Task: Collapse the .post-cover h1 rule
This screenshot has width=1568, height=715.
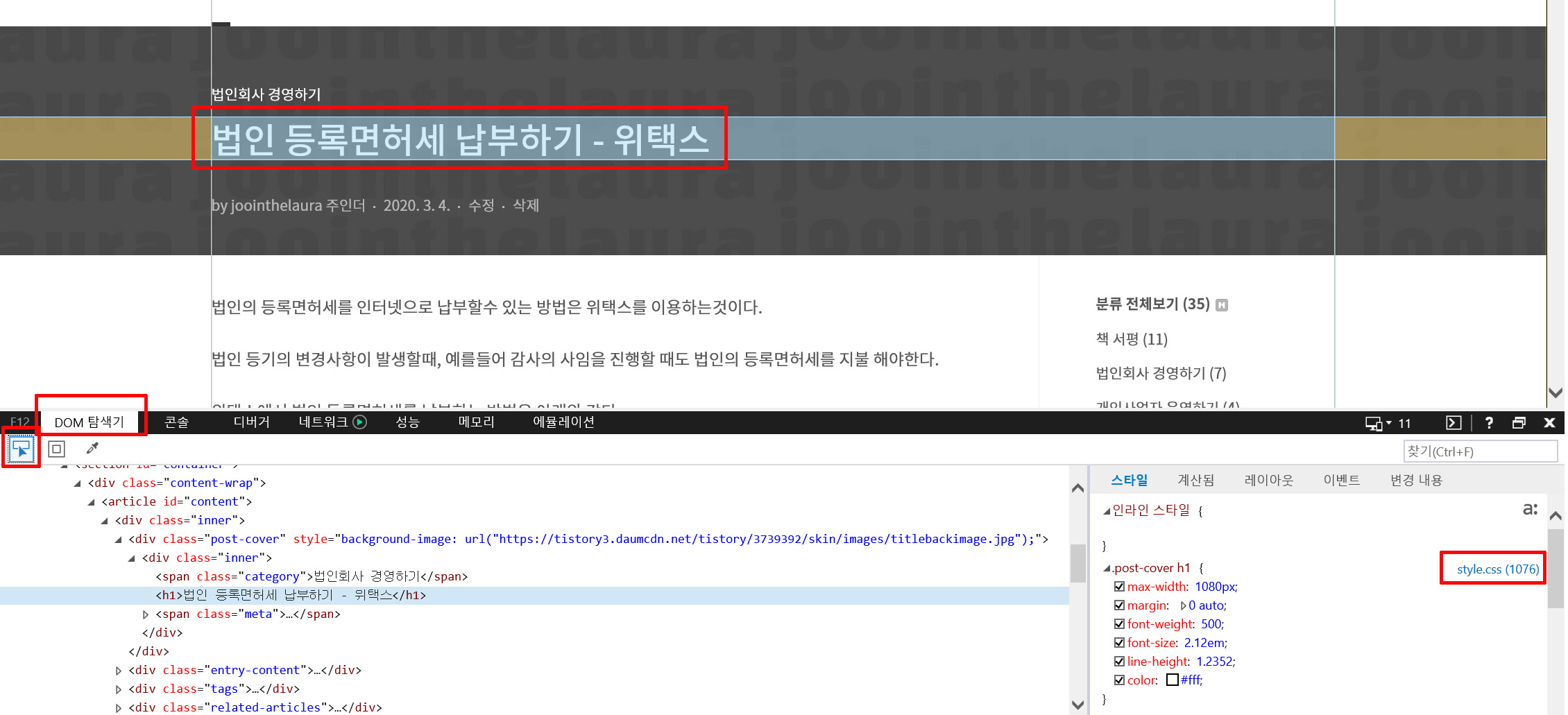Action: pyautogui.click(x=1107, y=569)
